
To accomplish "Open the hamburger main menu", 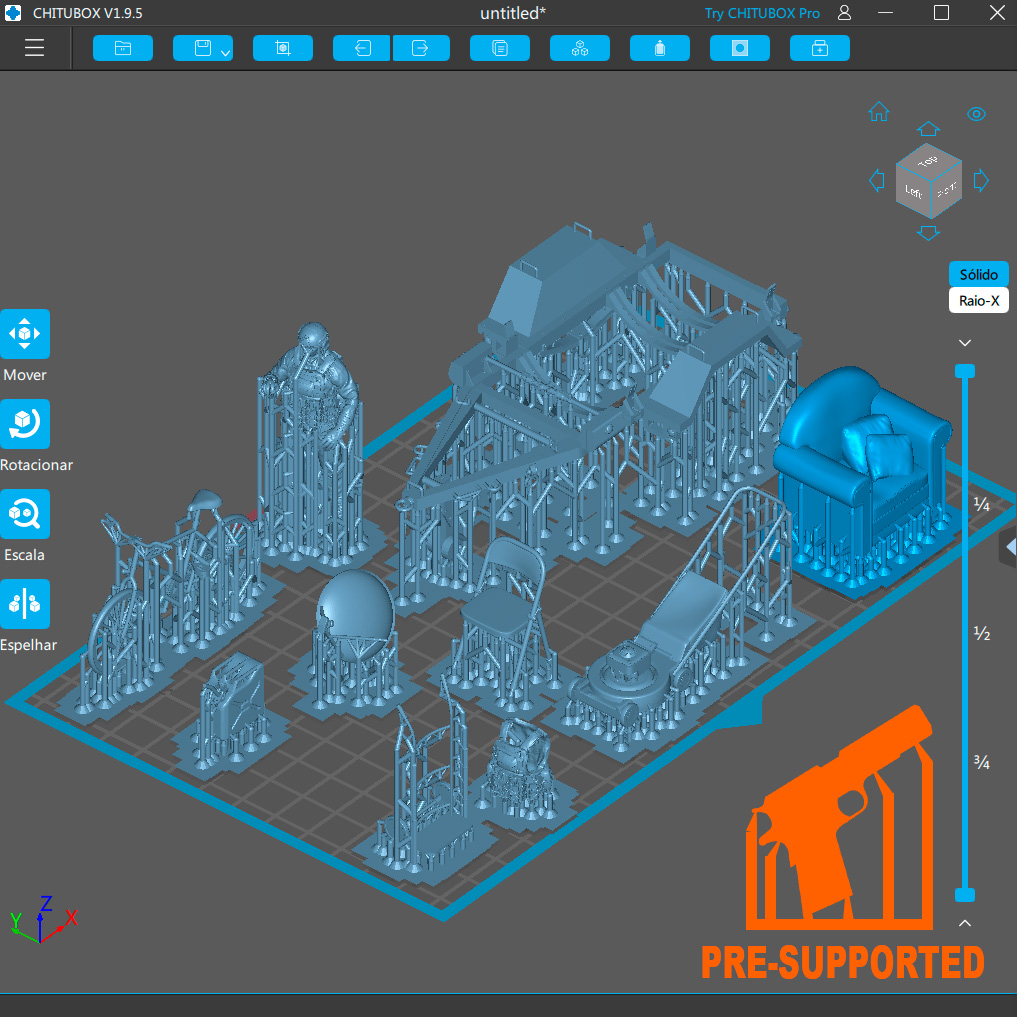I will pyautogui.click(x=34, y=48).
